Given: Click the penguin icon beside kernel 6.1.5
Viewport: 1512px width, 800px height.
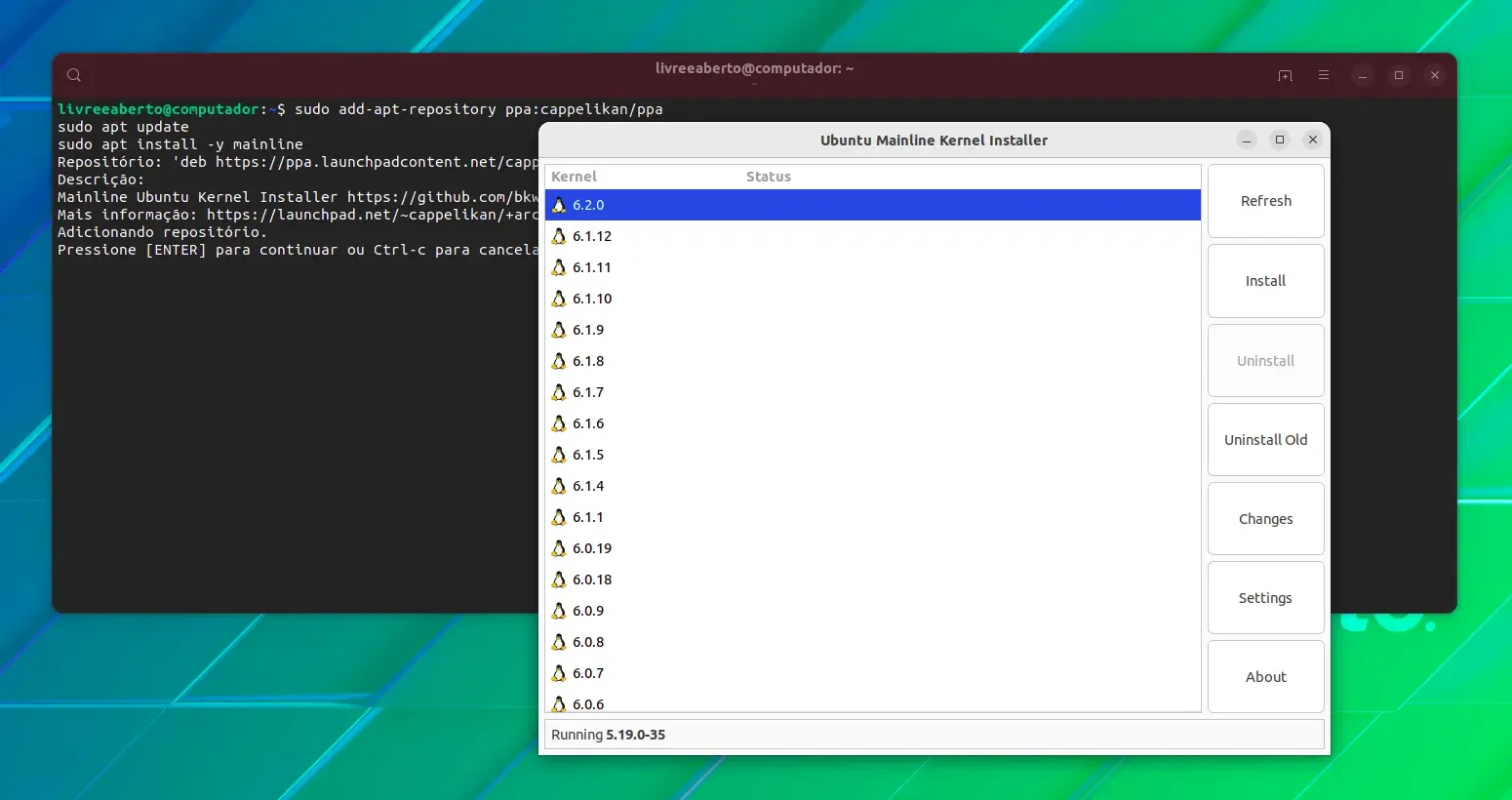Looking at the screenshot, I should point(559,455).
